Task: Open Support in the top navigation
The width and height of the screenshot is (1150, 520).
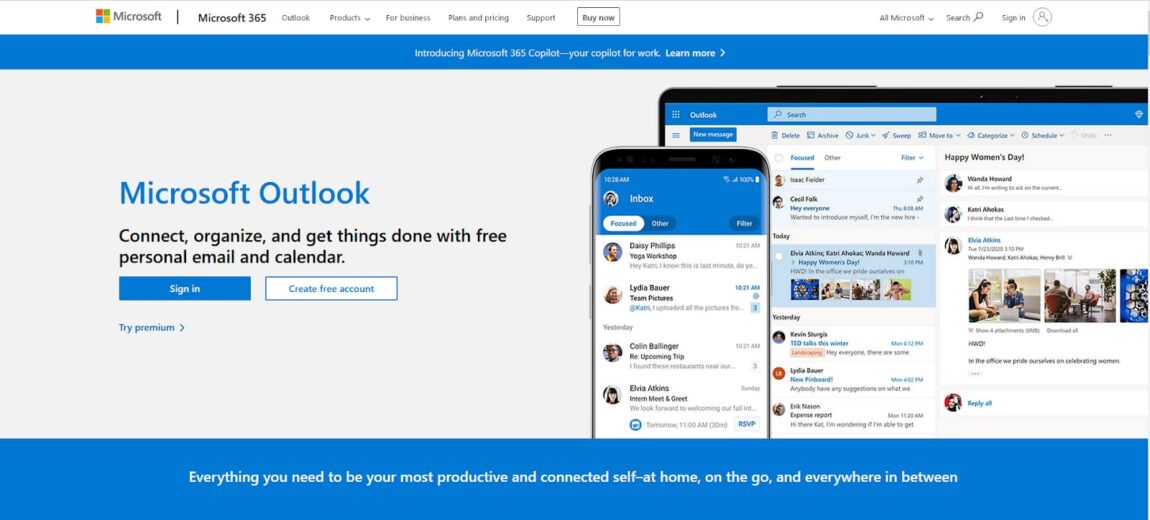Action: click(541, 18)
